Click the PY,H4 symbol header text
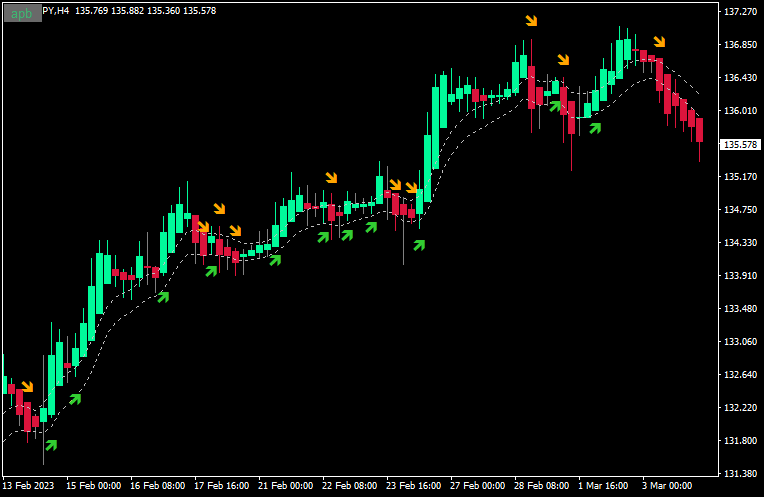This screenshot has height=497, width=764. (56, 11)
